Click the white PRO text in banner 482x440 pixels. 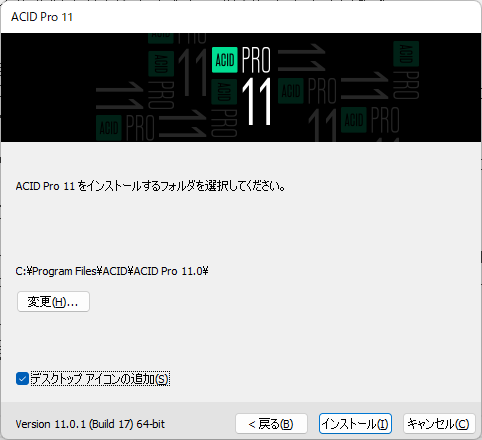point(256,60)
